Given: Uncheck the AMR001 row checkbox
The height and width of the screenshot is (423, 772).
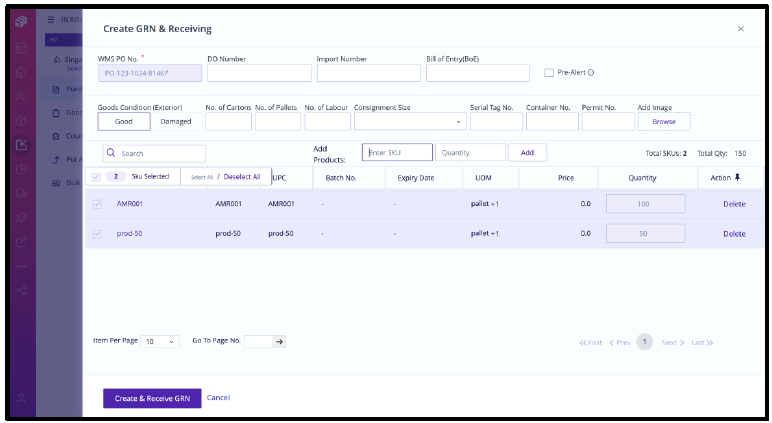Looking at the screenshot, I should tap(97, 204).
